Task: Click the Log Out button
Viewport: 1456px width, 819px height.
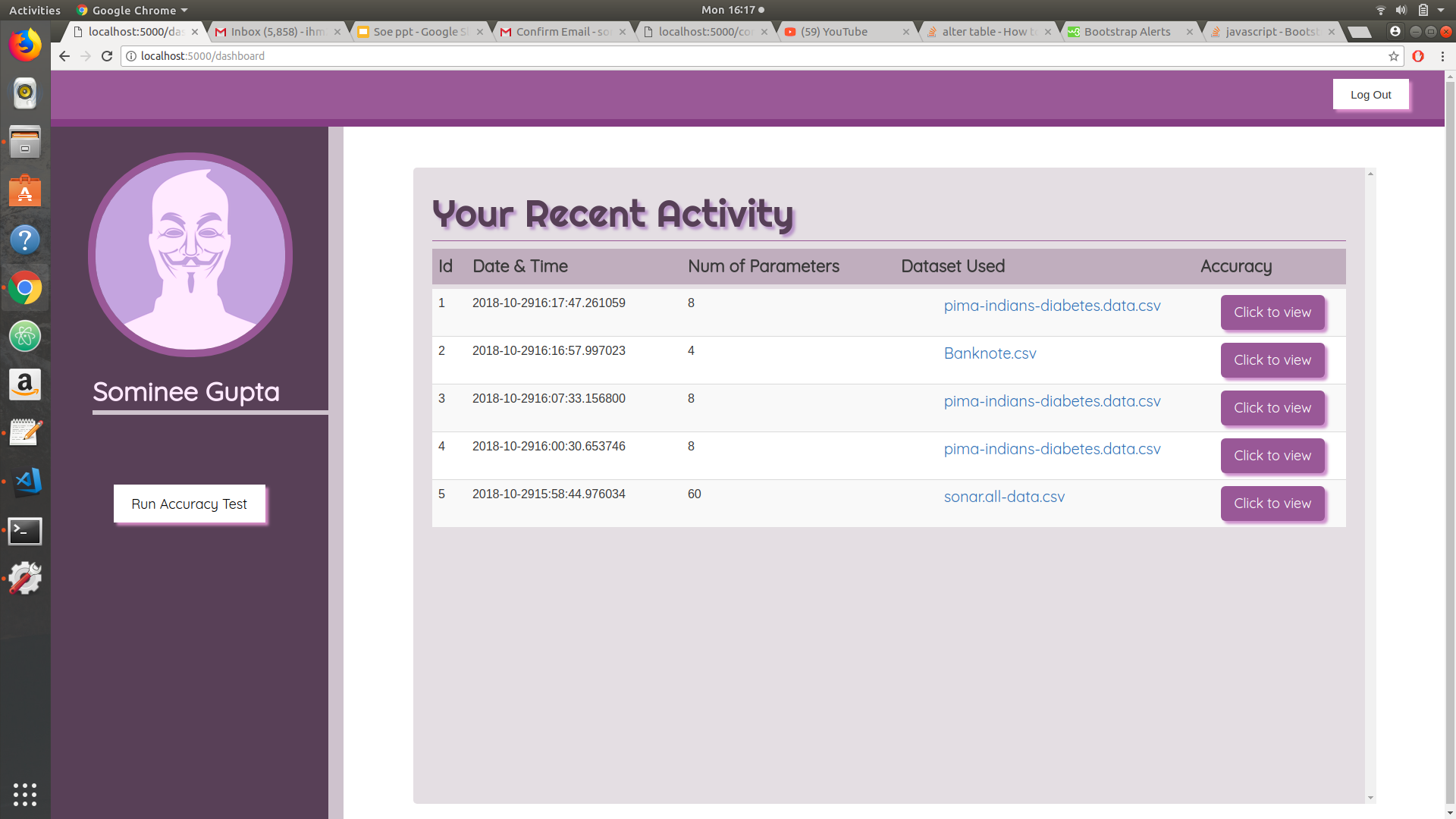Action: (x=1371, y=94)
